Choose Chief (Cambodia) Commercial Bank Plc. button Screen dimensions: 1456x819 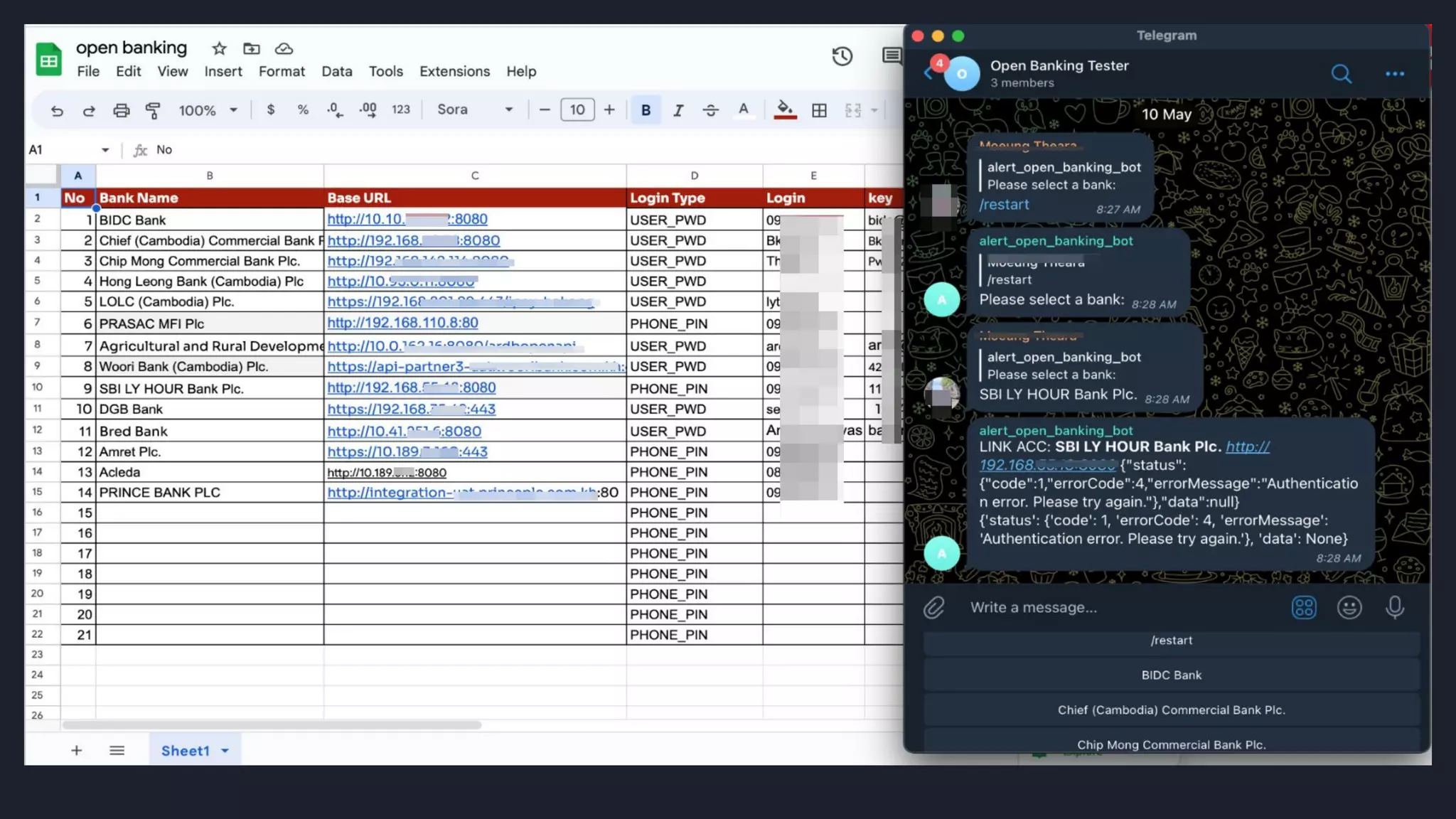tap(1172, 710)
